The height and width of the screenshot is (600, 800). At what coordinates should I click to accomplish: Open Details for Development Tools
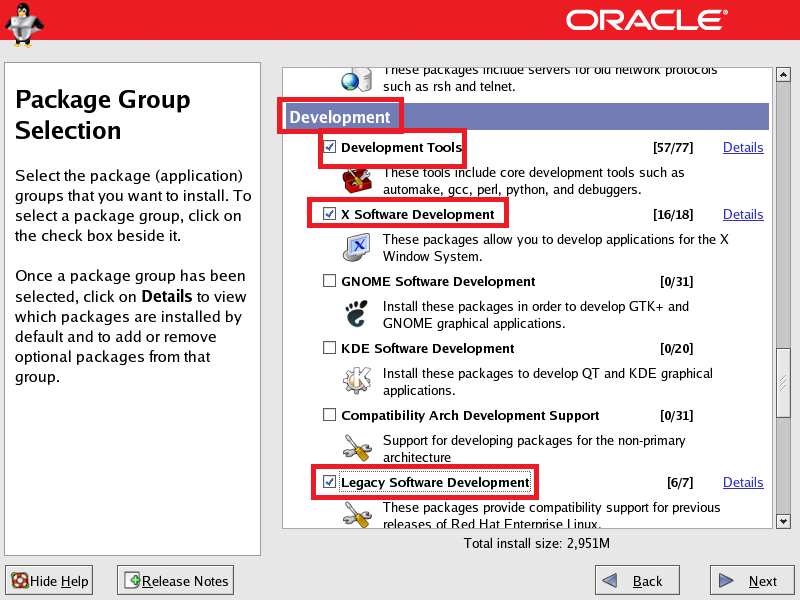[743, 147]
